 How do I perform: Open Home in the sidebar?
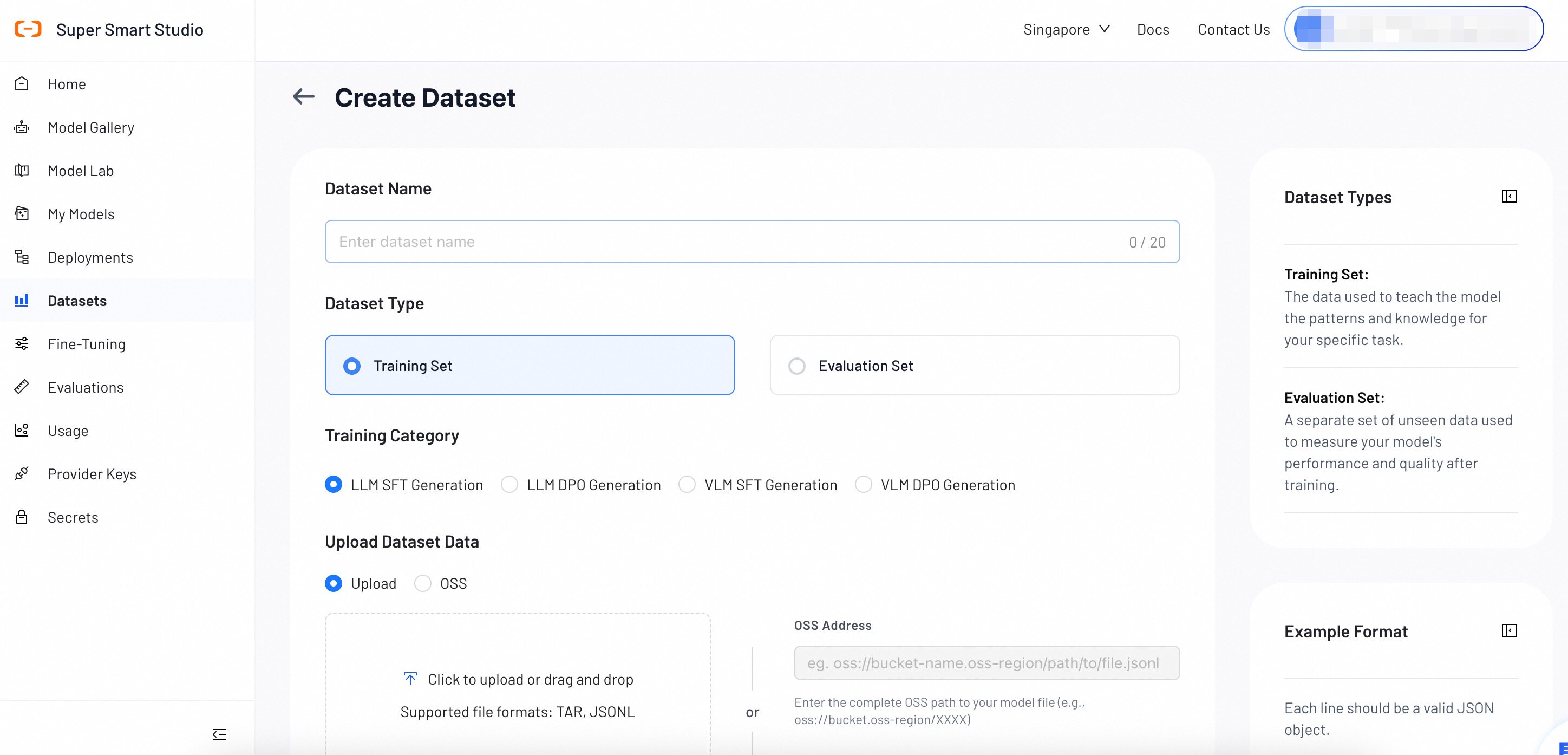click(127, 84)
